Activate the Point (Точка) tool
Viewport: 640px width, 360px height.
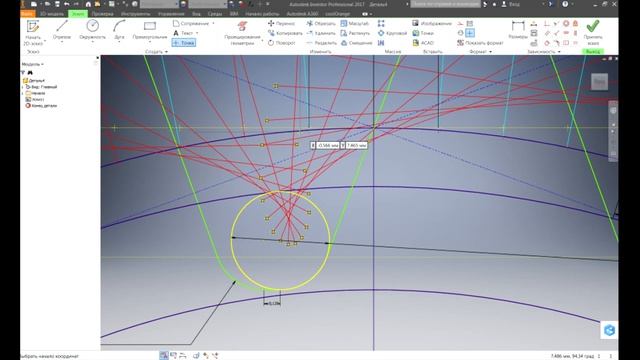(x=184, y=42)
